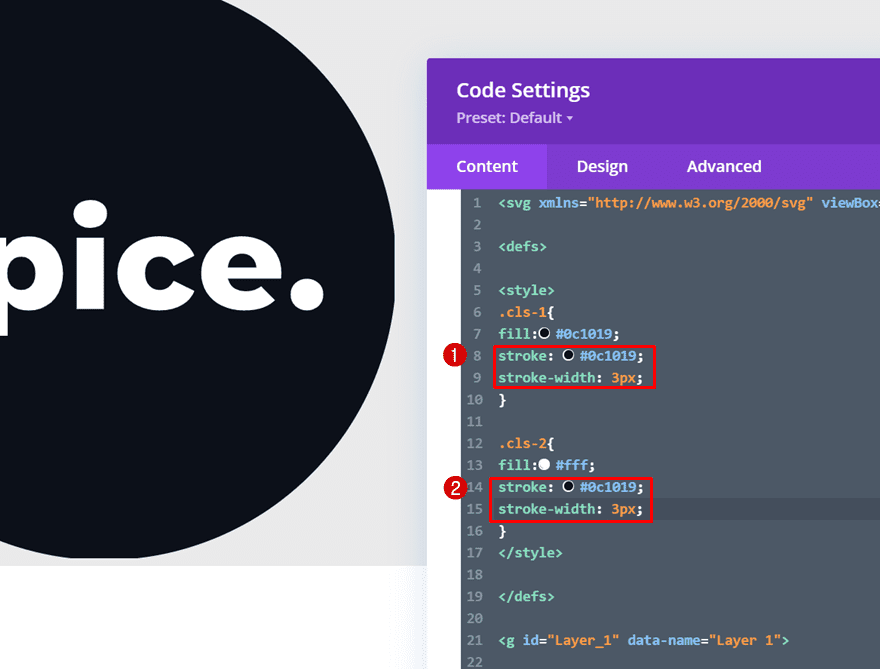Viewport: 880px width, 669px height.
Task: Open the stroke color swatch on line 8
Action: [x=568, y=356]
